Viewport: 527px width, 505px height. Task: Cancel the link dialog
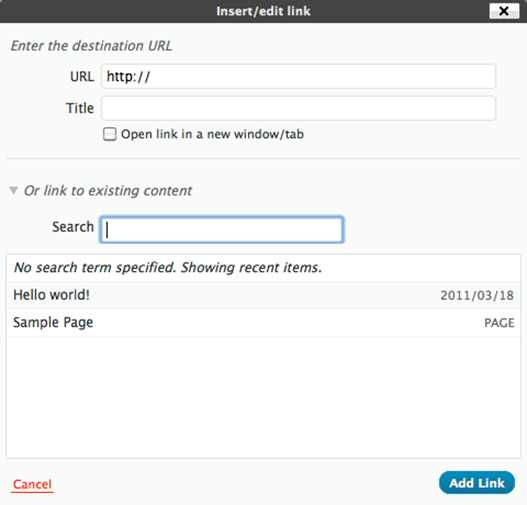click(x=32, y=485)
